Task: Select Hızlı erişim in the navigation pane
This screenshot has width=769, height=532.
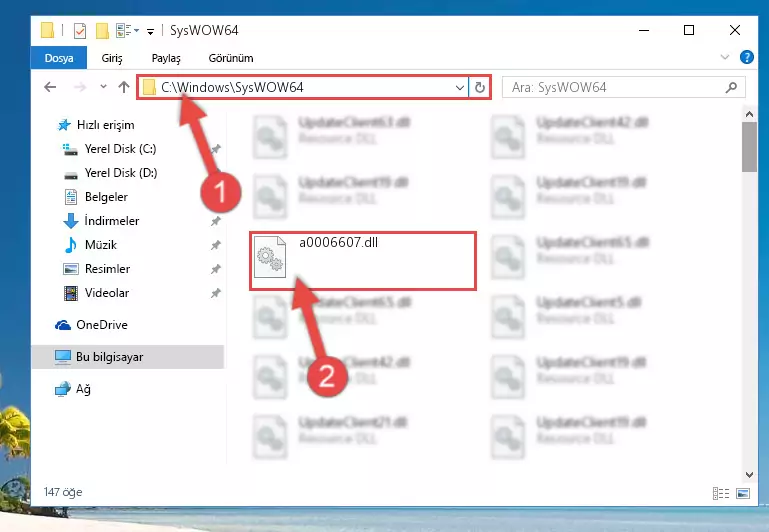Action: click(105, 125)
